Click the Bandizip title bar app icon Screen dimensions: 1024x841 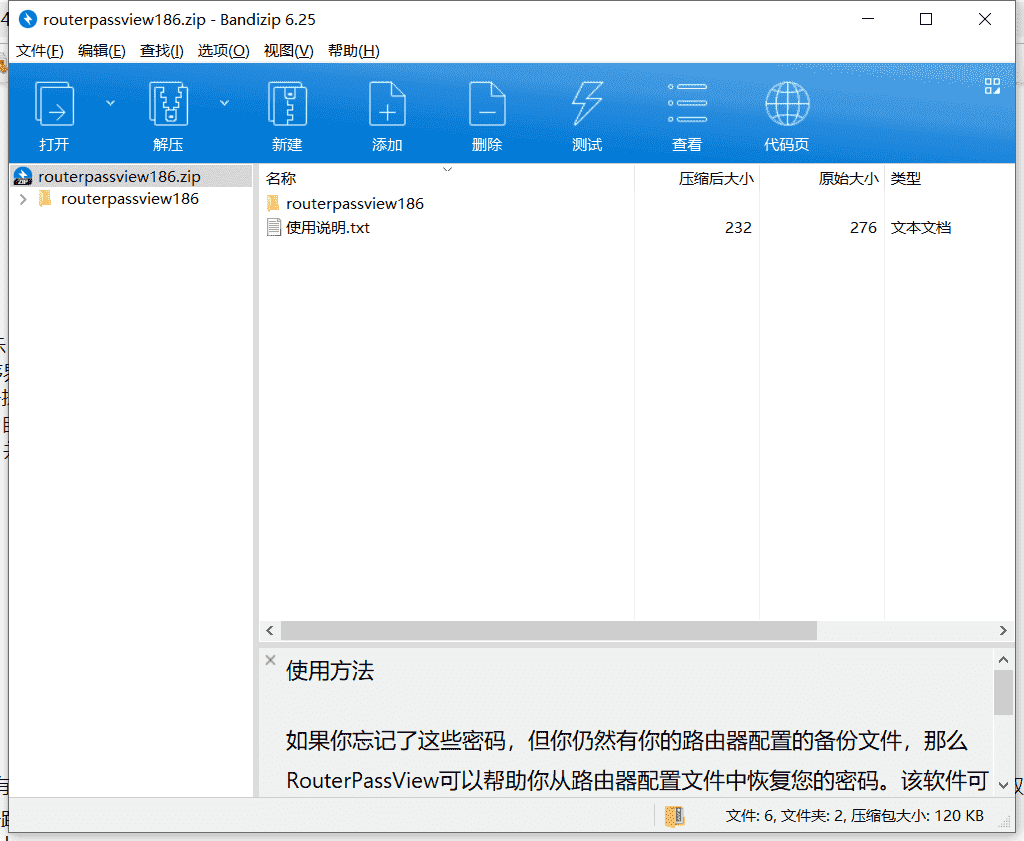(x=27, y=20)
